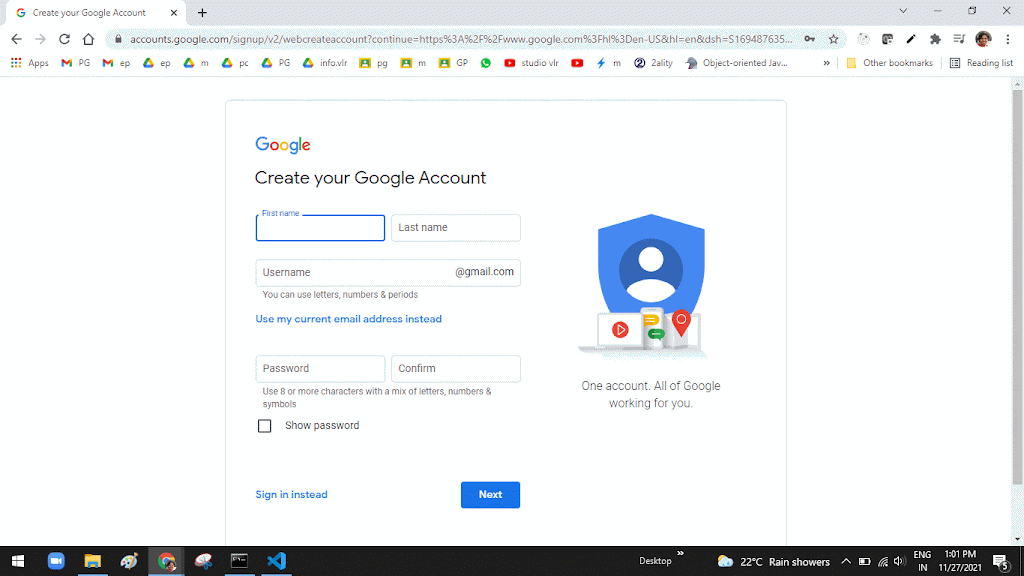Expand the hidden bookmarks overflow chevron
The width and height of the screenshot is (1024, 576).
[827, 63]
